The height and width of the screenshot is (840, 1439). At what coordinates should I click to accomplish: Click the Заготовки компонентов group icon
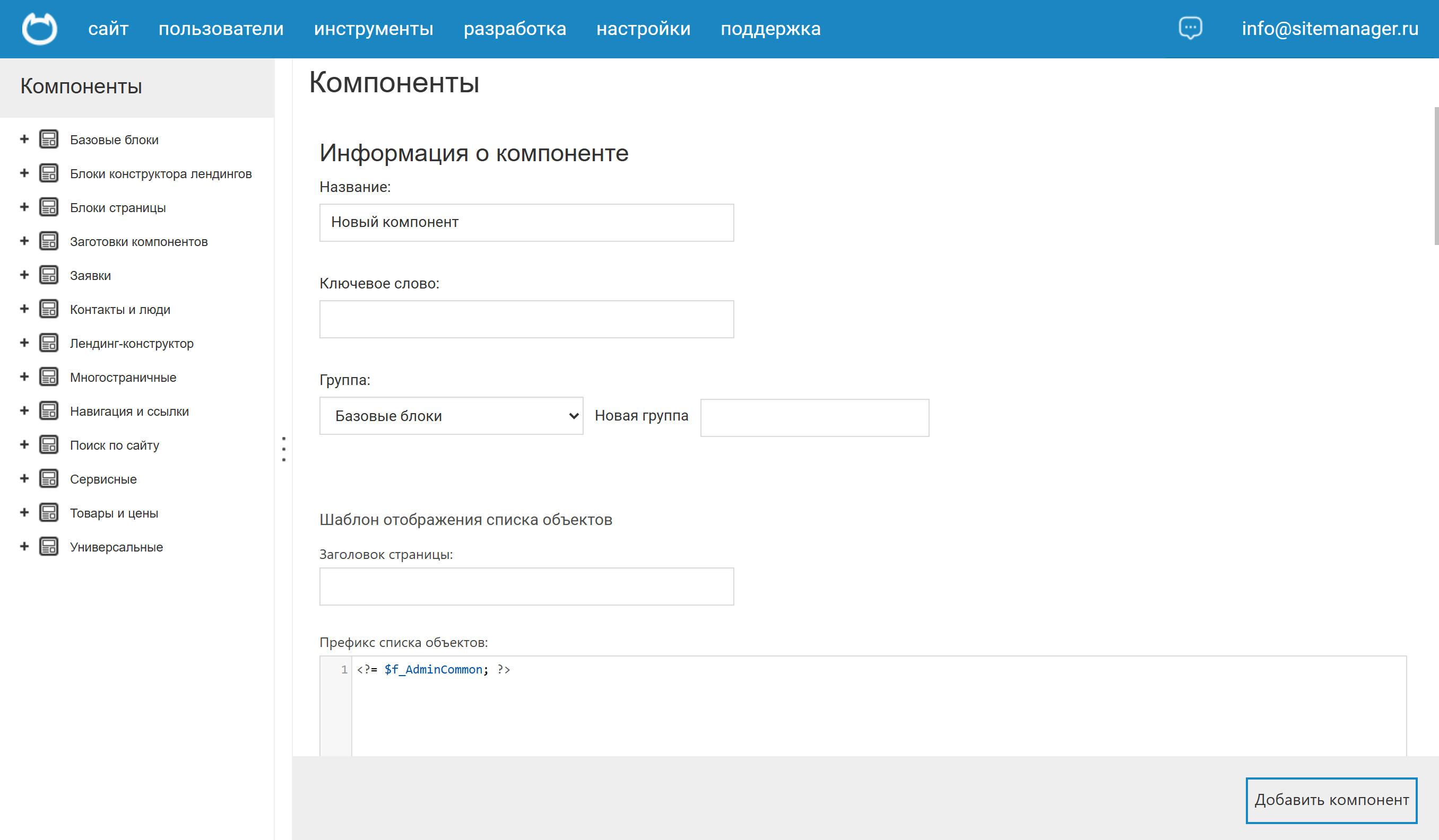click(x=48, y=241)
